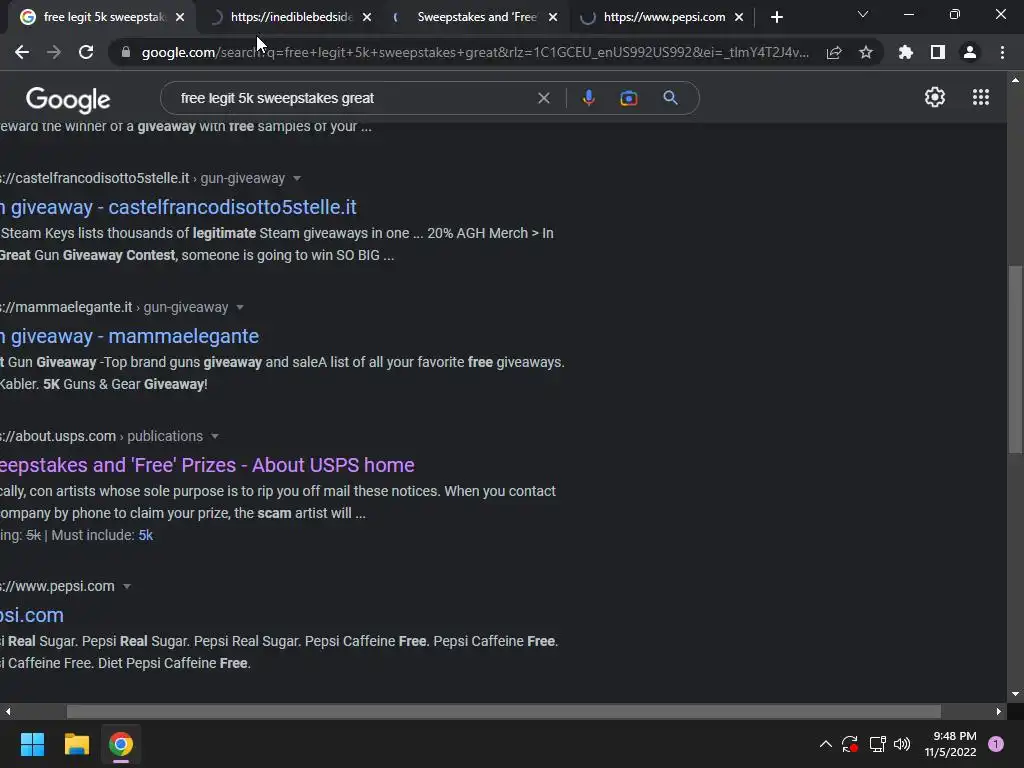Viewport: 1024px width, 768px height.
Task: Click the scroll up arrow button
Action: tap(1015, 80)
